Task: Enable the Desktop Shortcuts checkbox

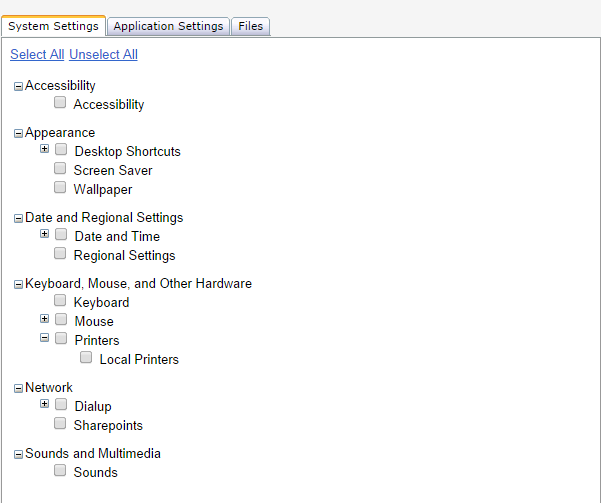Action: click(61, 149)
